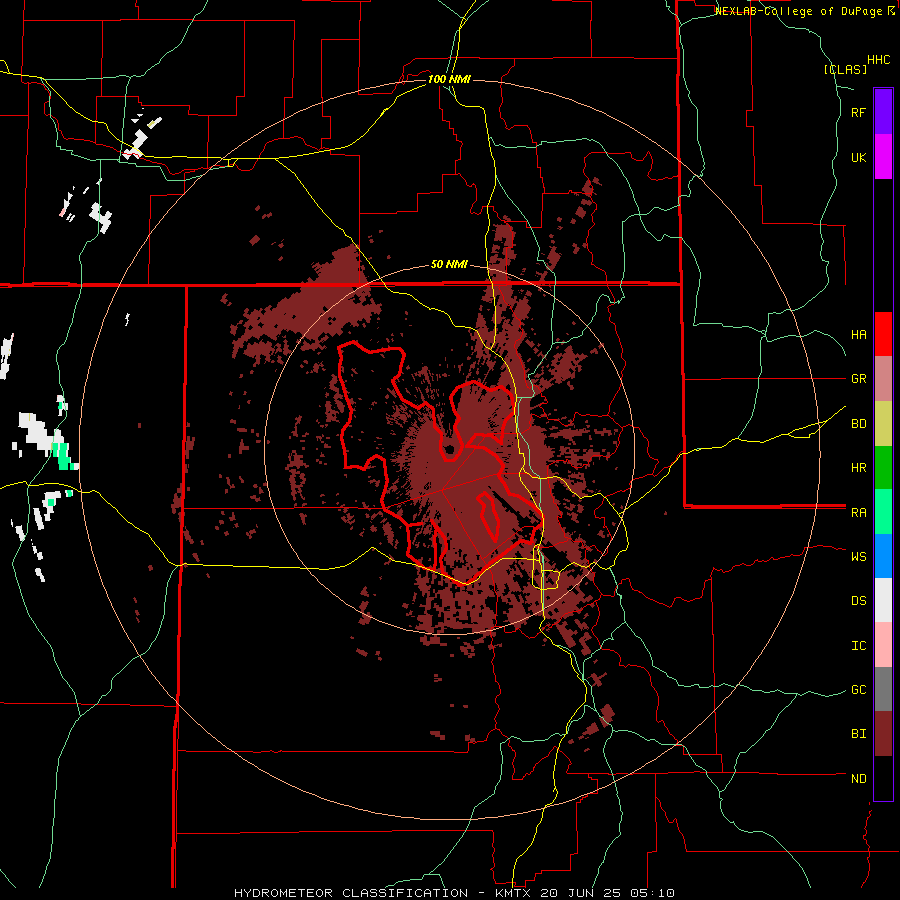Select the BD yellow legend swatch
Image resolution: width=900 pixels, height=900 pixels.
[x=883, y=423]
